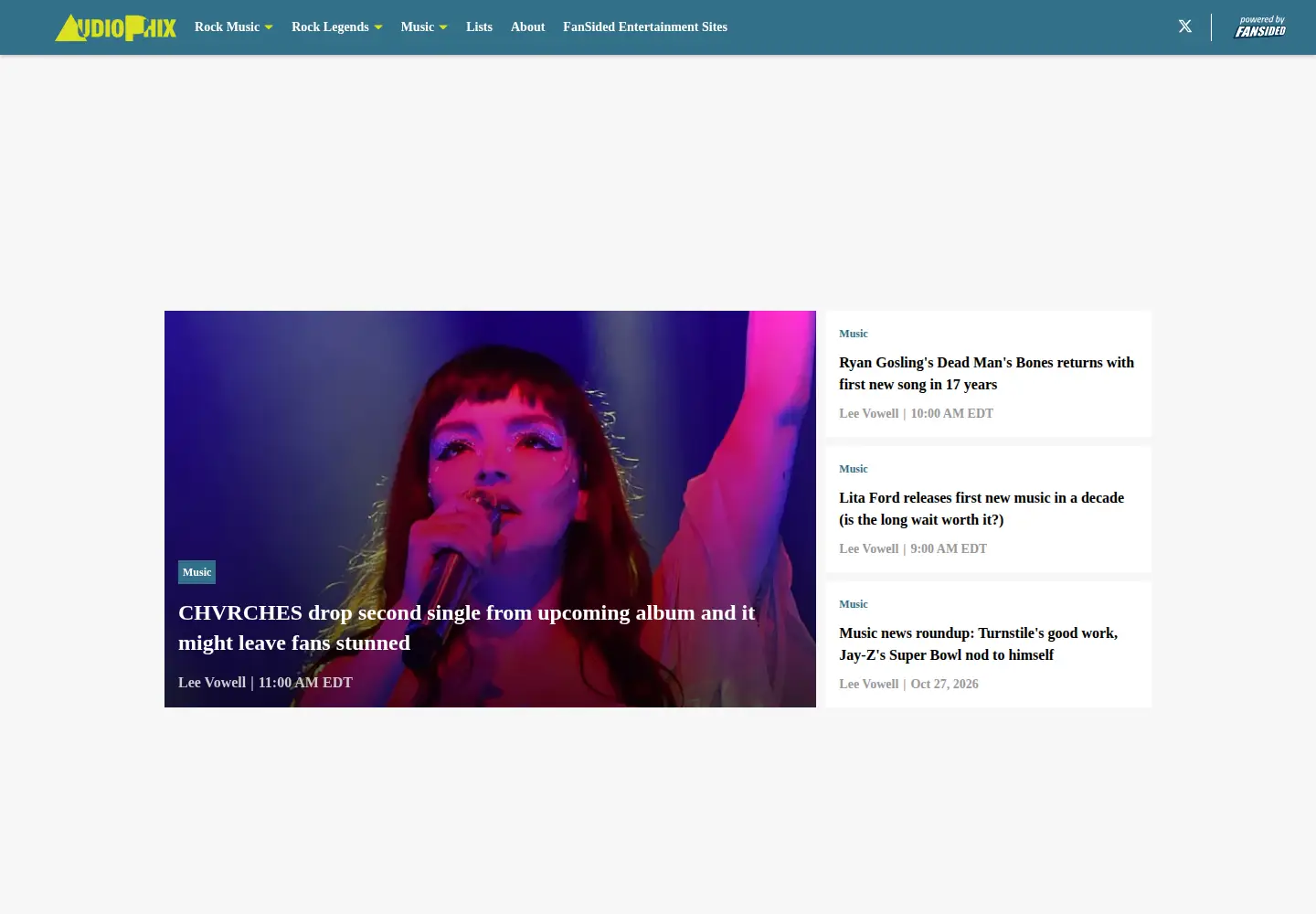Open the X (Twitter) social icon
The width and height of the screenshot is (1316, 914).
pyautogui.click(x=1185, y=27)
